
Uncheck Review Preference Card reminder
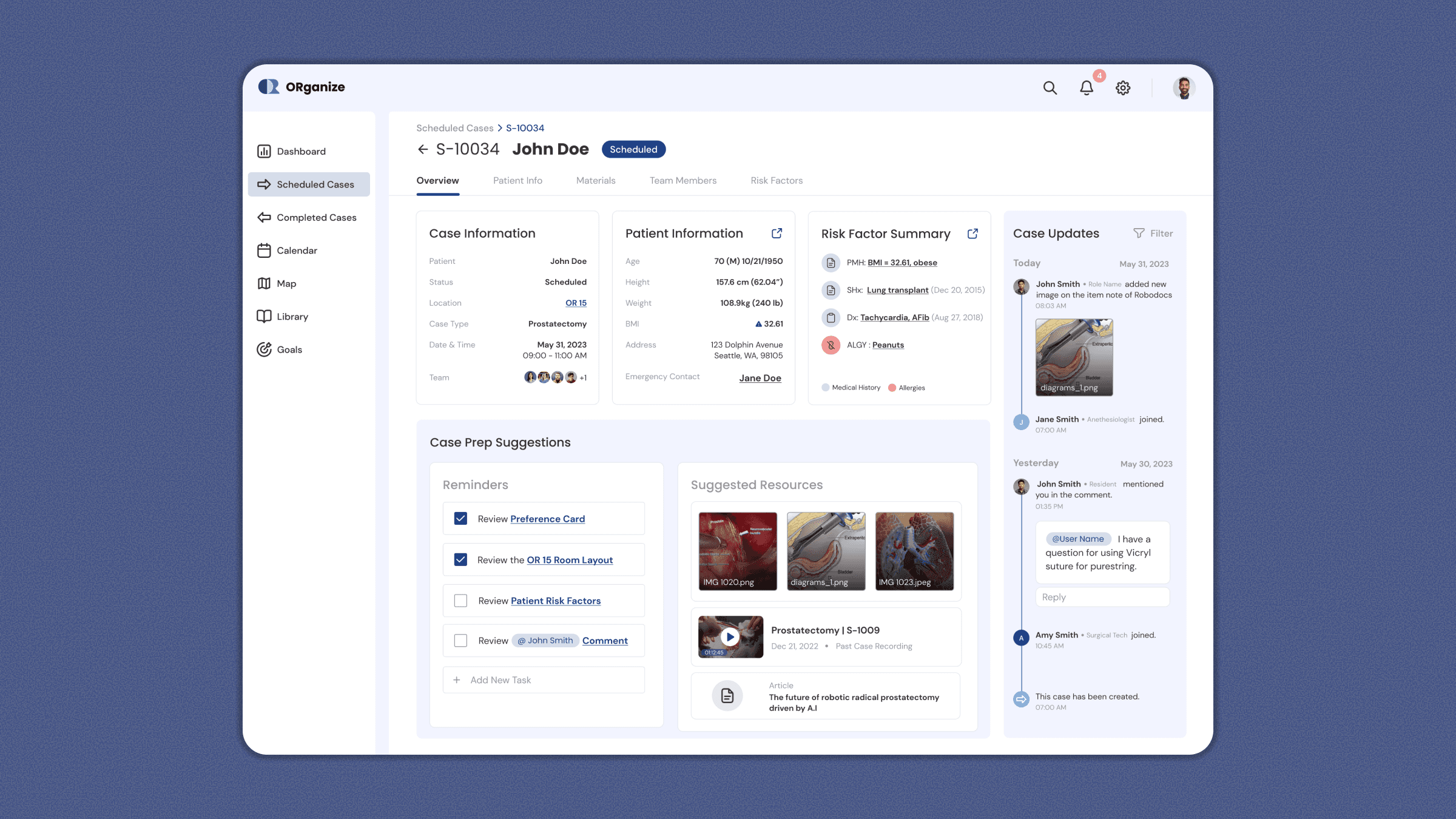(460, 519)
